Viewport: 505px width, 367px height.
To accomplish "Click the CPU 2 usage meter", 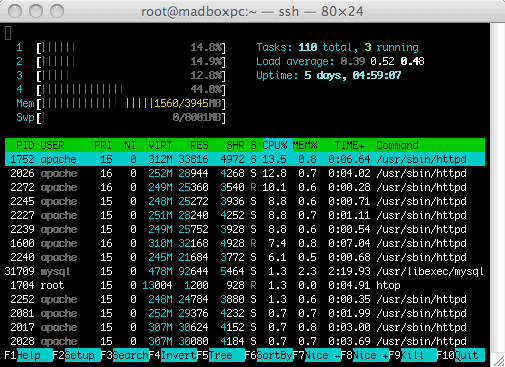I will [131, 62].
